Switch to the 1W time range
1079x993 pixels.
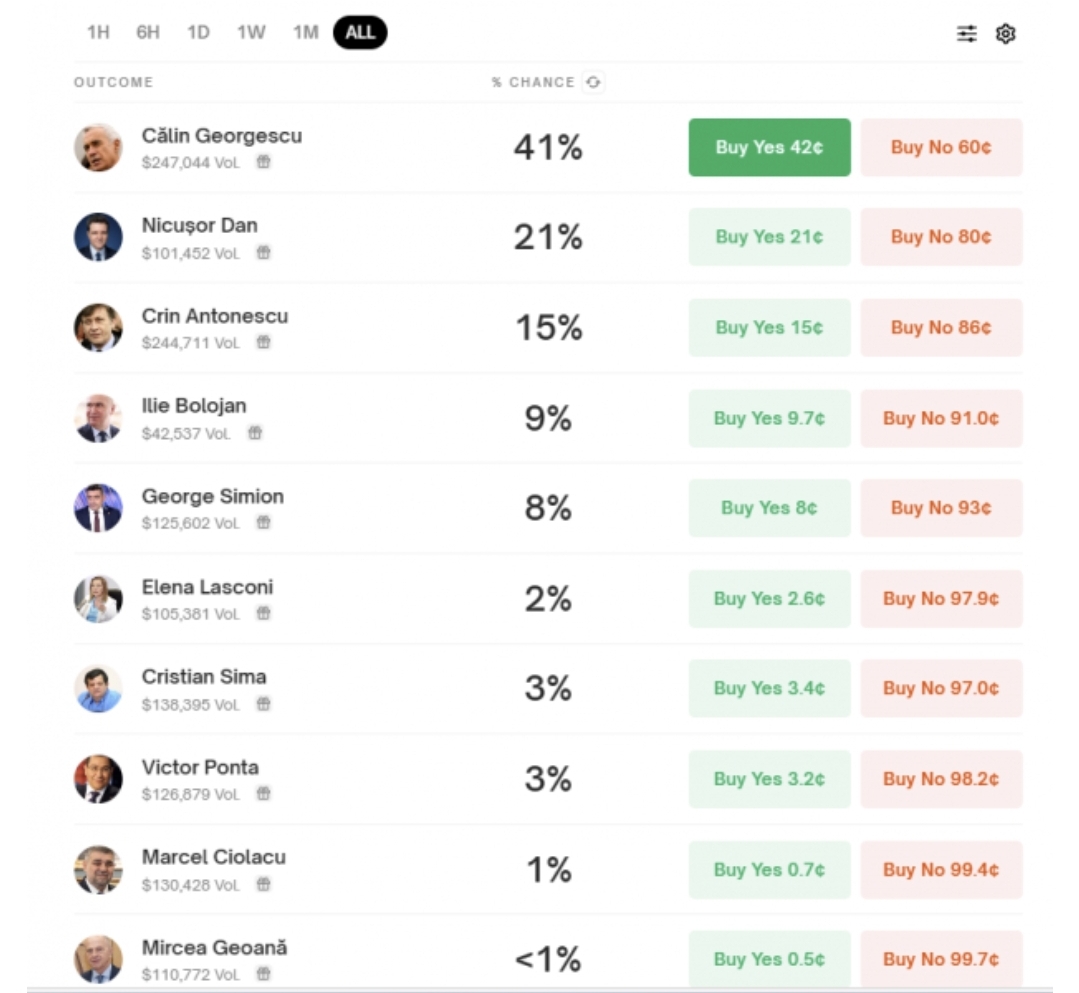tap(251, 33)
